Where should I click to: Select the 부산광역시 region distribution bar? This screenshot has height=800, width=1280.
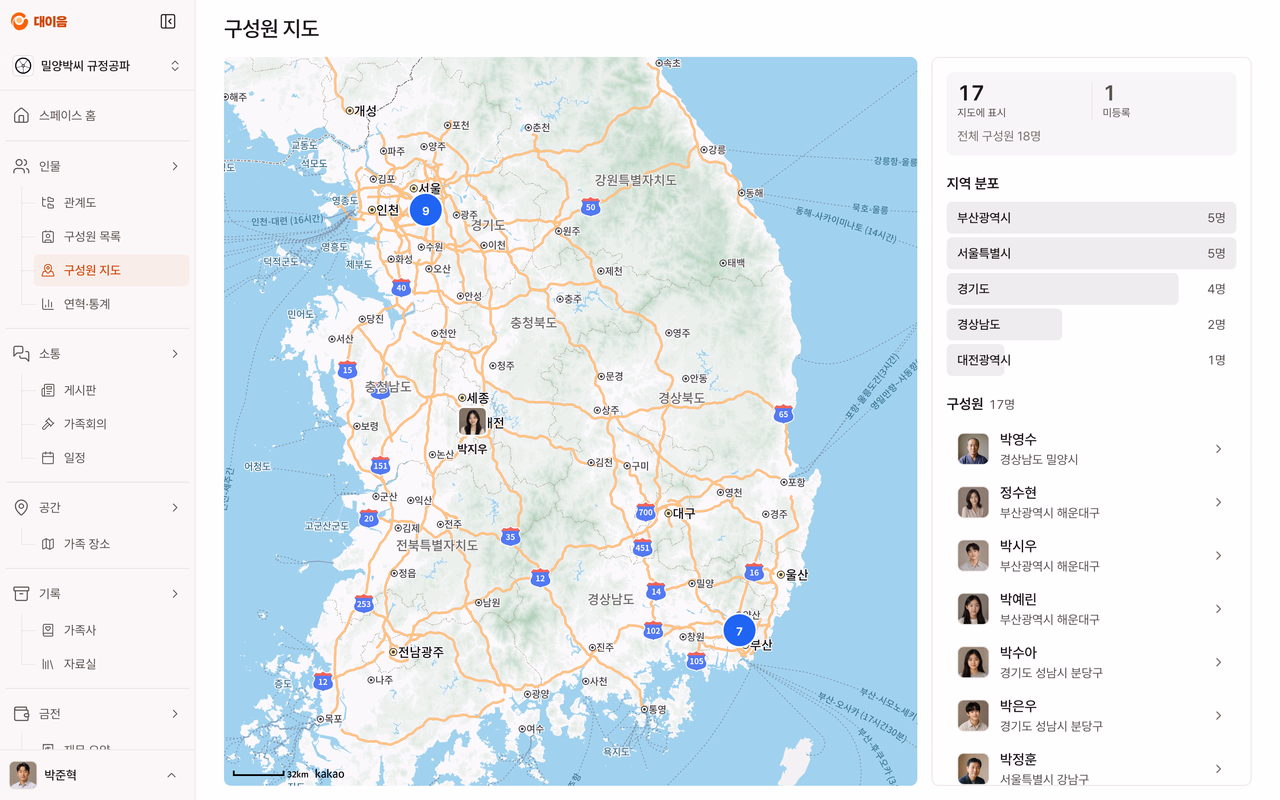(x=1091, y=217)
